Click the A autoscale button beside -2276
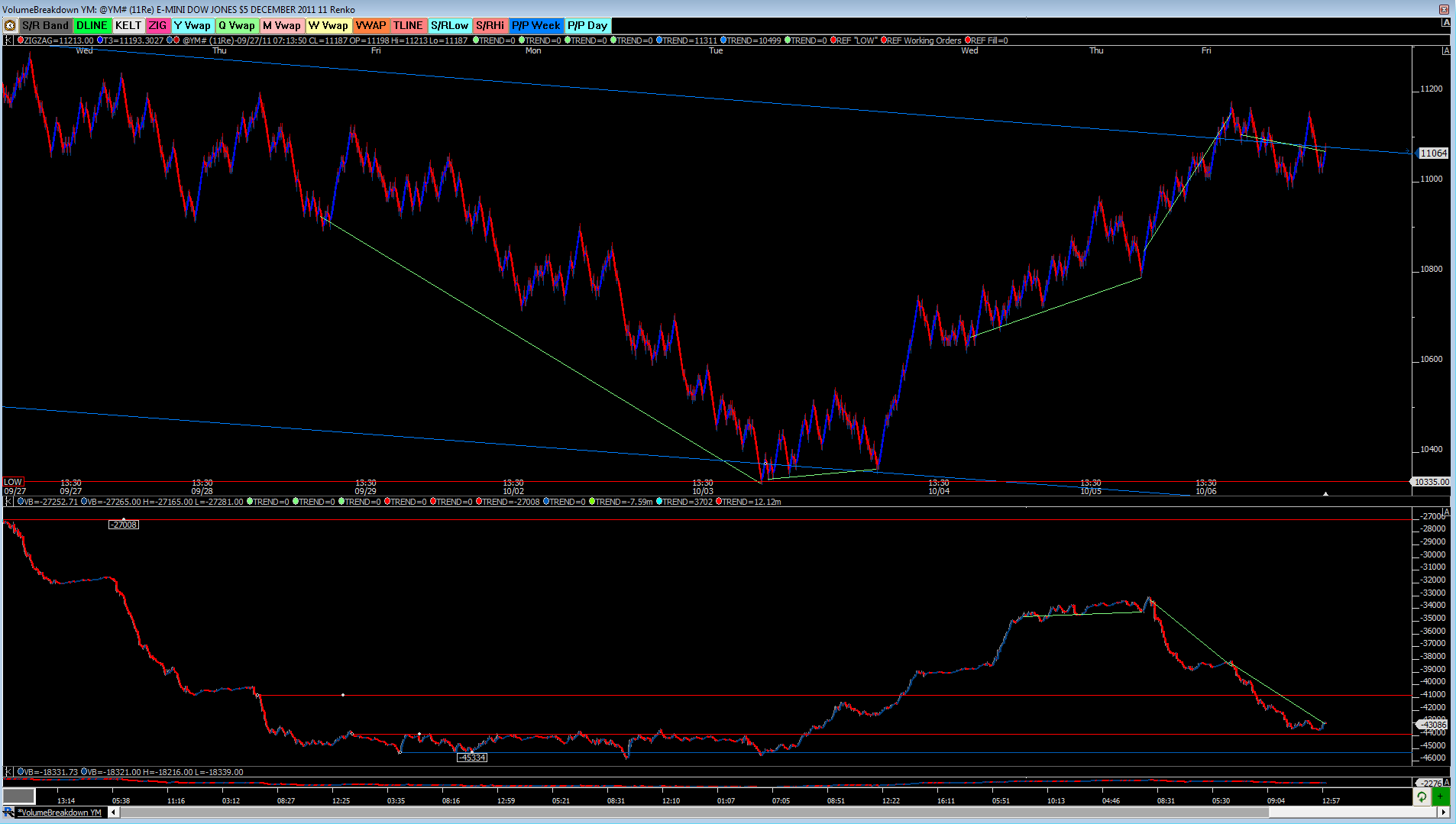 [1446, 782]
